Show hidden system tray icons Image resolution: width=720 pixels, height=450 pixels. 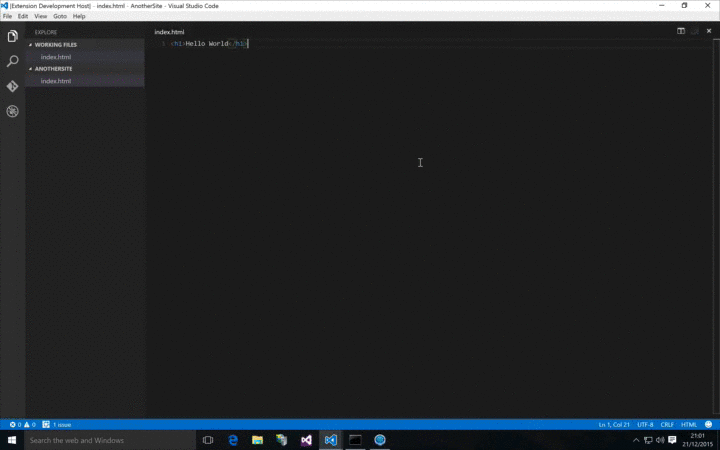click(636, 440)
